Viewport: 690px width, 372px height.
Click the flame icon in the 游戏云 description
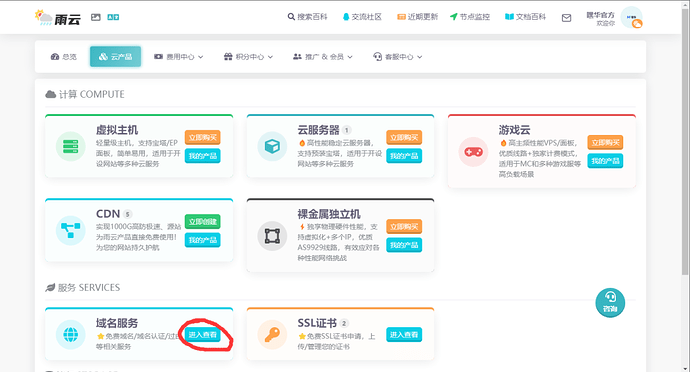coord(503,143)
